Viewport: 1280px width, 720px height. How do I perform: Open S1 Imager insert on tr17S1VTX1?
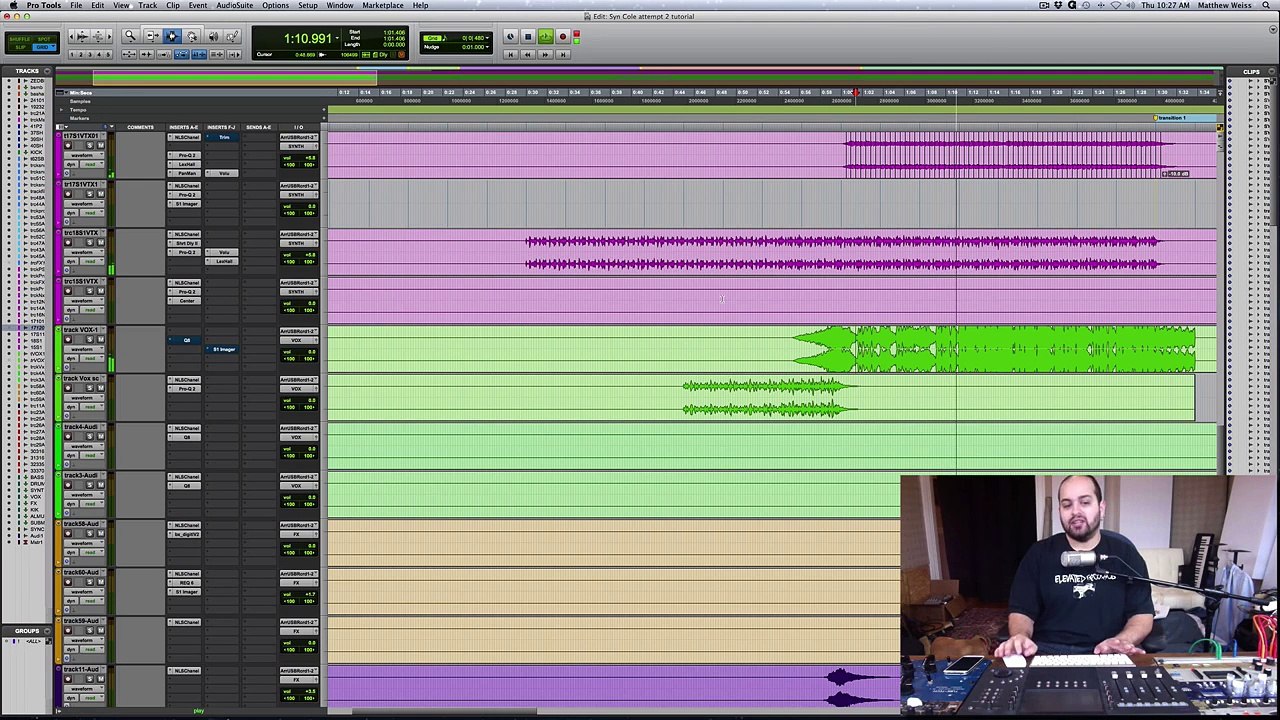tap(185, 204)
